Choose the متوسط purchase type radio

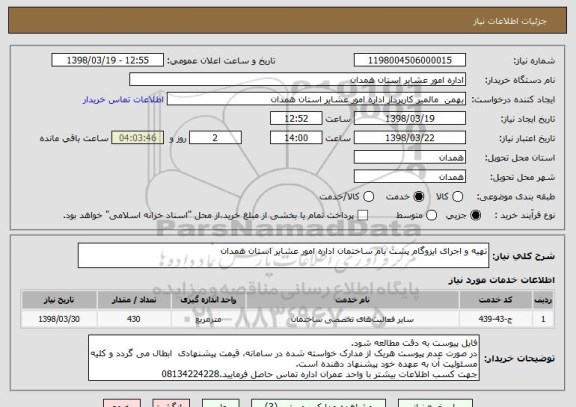tap(431, 215)
